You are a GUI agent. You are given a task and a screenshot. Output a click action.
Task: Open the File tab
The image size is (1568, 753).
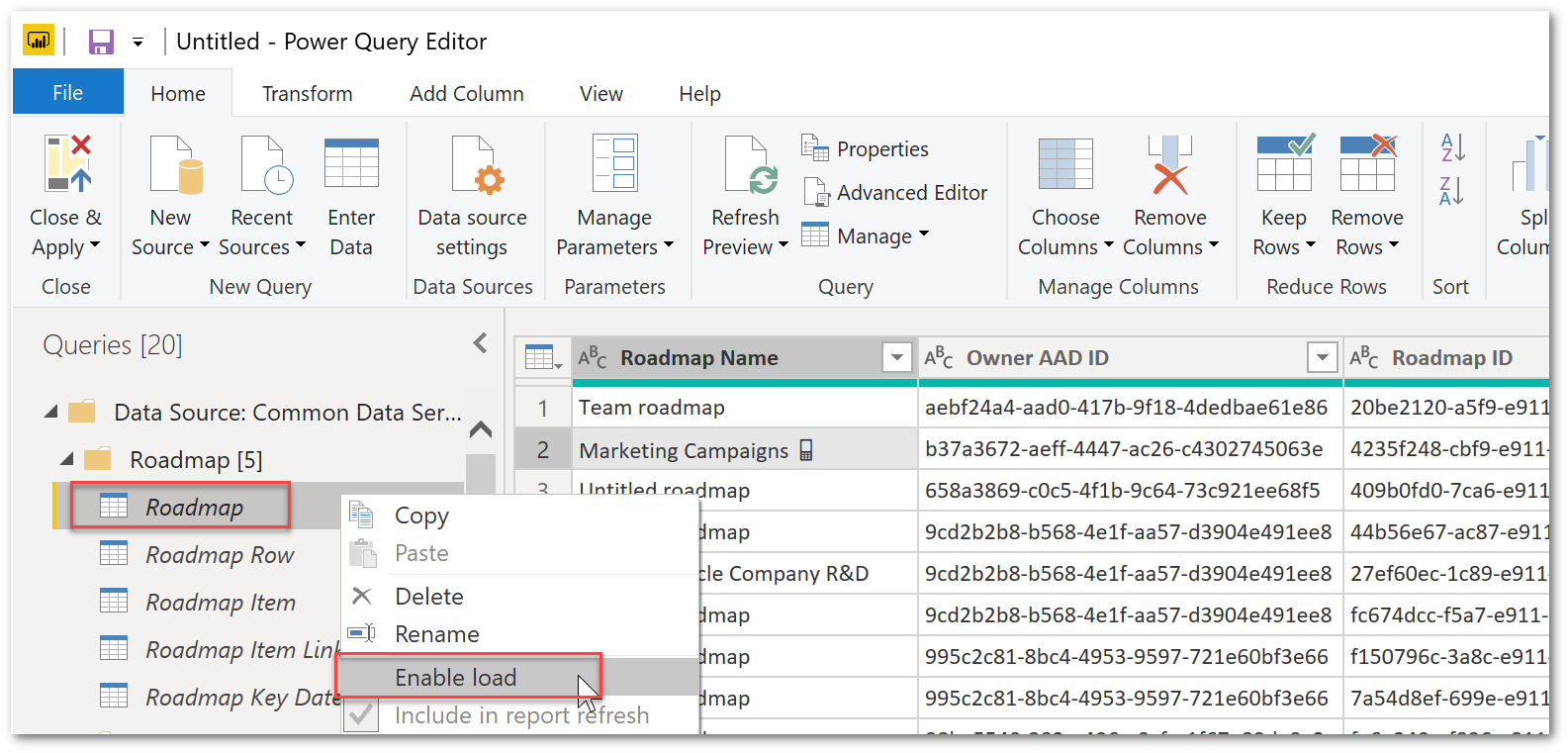coord(67,92)
